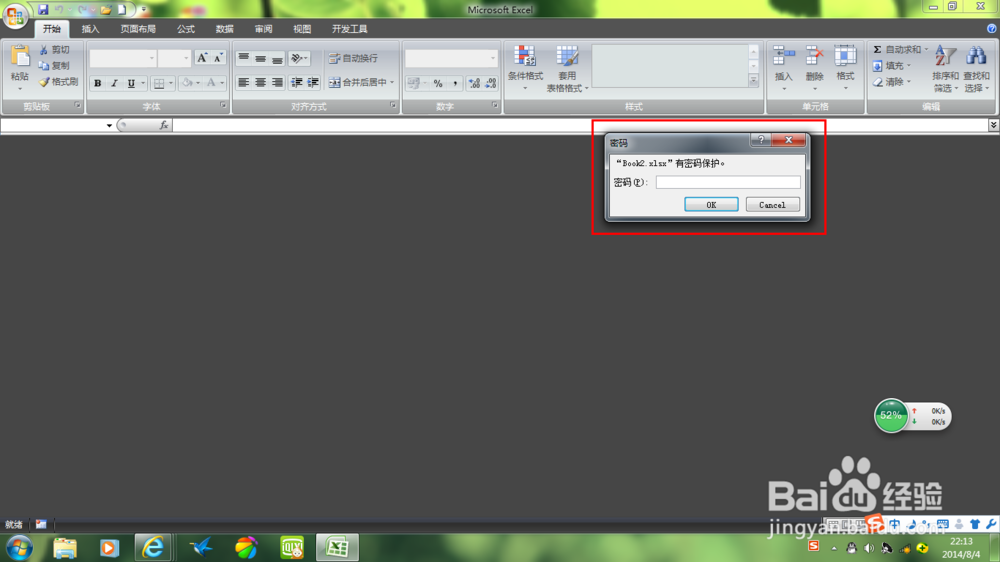
Task: Toggle bottom vertical alignment
Action: point(277,58)
